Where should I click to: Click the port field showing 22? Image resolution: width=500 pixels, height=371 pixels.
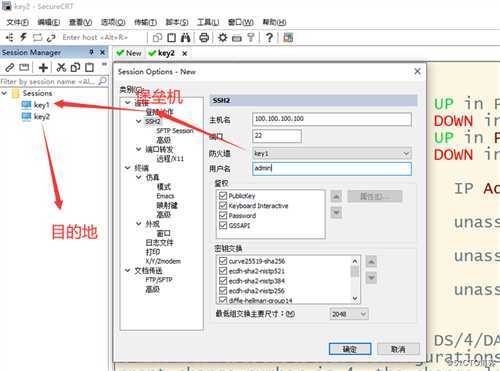tap(277, 136)
